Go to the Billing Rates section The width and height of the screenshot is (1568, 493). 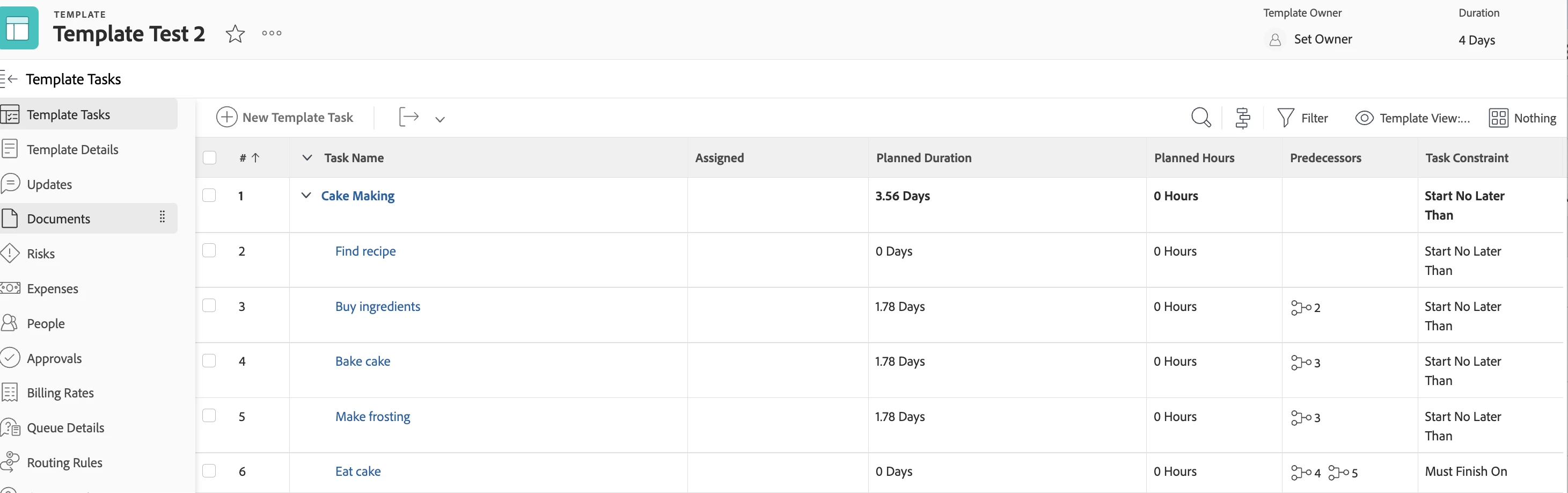(x=60, y=393)
